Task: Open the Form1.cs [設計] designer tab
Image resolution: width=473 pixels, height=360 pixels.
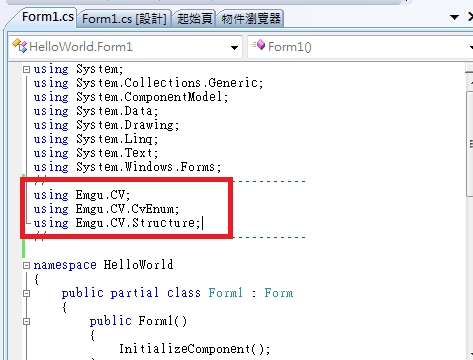Action: point(124,19)
